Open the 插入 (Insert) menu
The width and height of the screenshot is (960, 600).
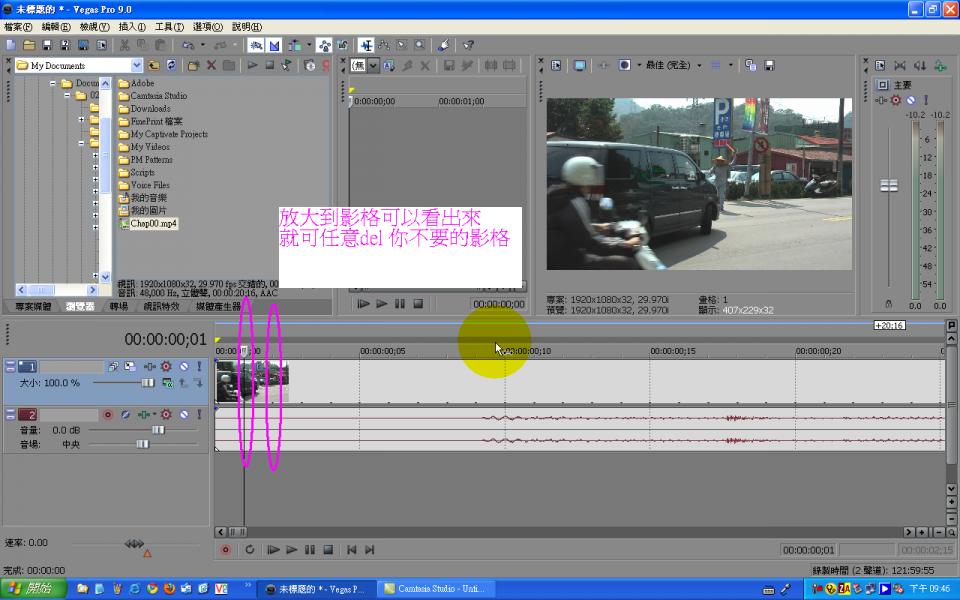coord(131,27)
